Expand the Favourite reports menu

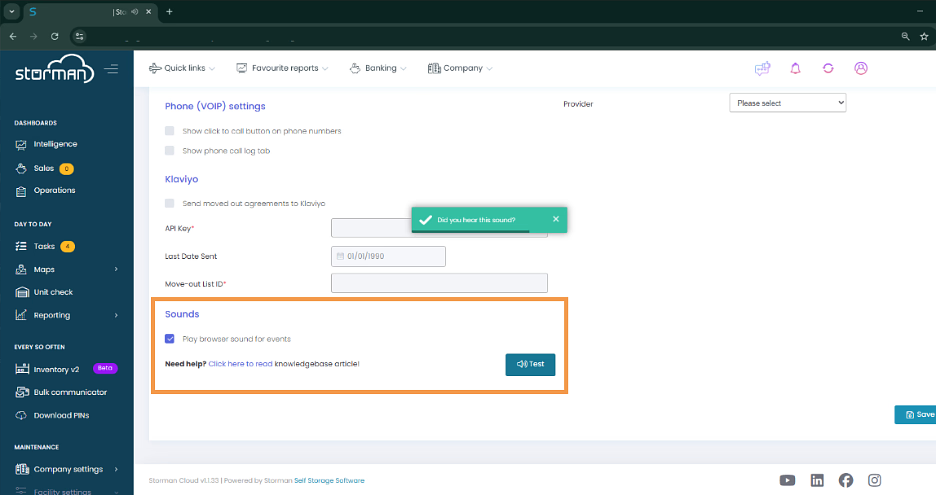pyautogui.click(x=282, y=68)
